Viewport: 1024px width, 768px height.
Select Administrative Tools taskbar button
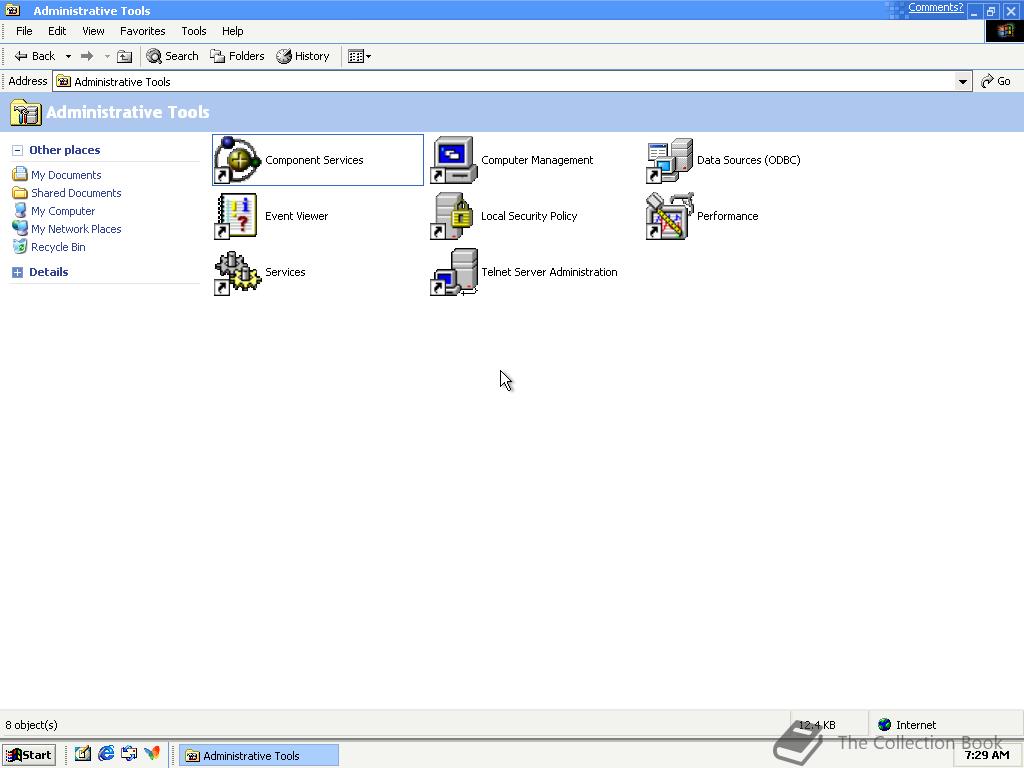point(259,756)
